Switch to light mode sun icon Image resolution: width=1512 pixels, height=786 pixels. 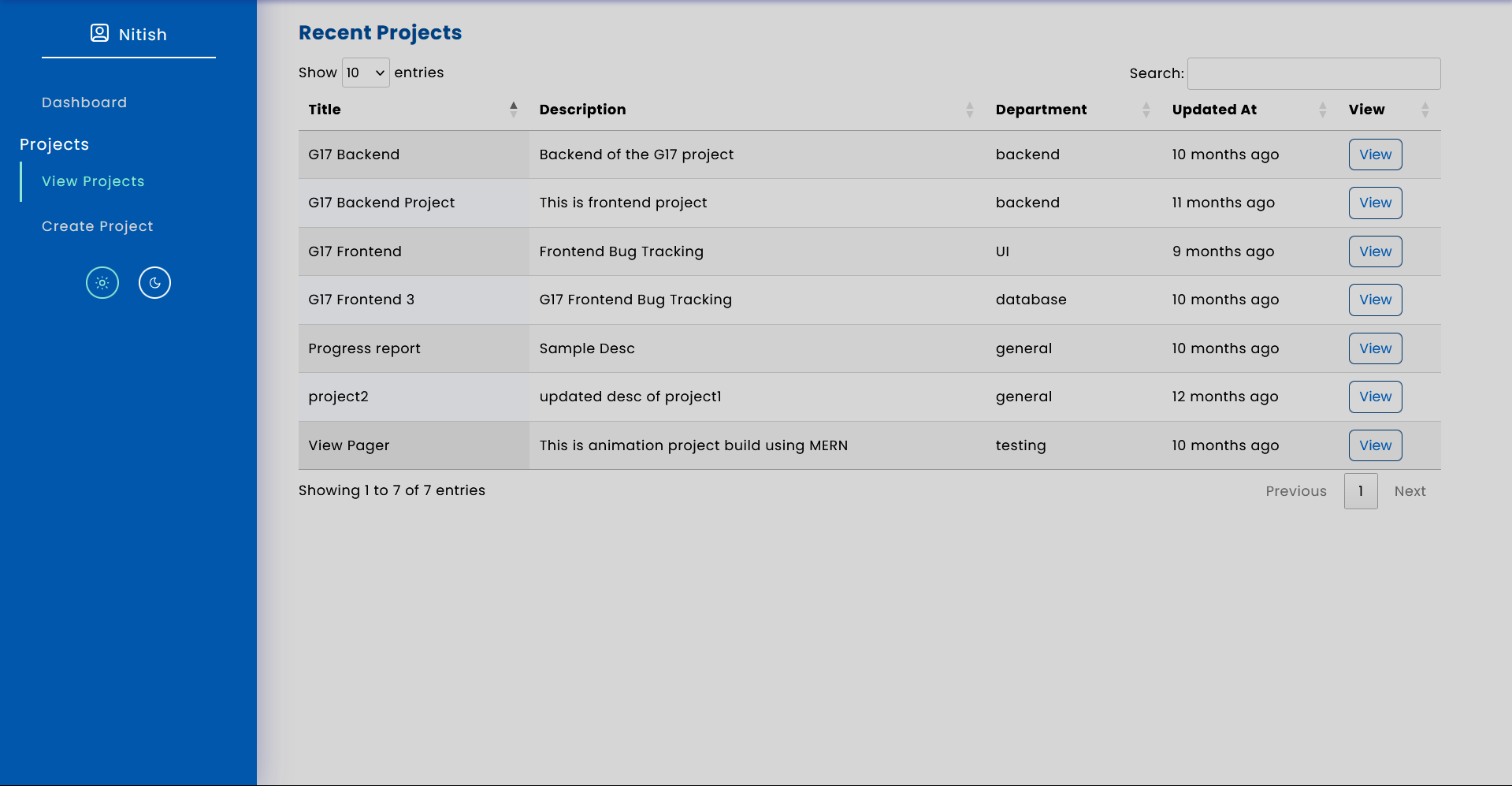pos(102,283)
